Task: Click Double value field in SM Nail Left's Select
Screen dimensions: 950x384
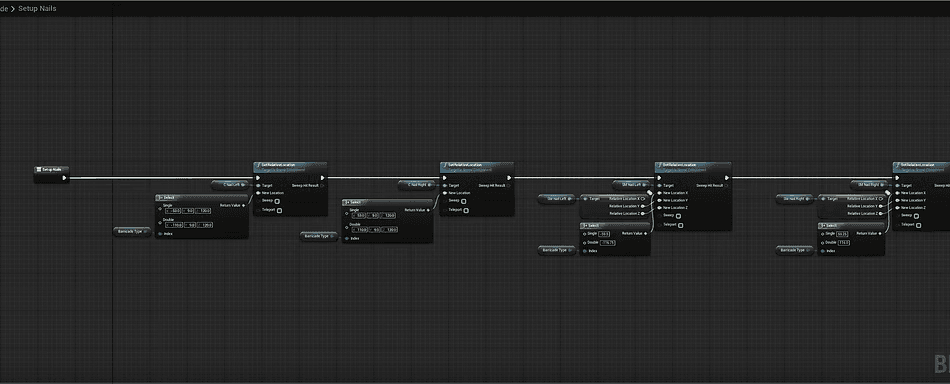Action: [x=608, y=243]
